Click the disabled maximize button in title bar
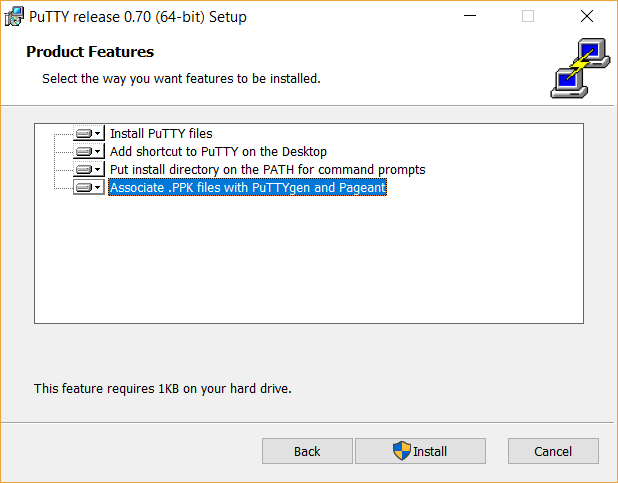 click(528, 16)
